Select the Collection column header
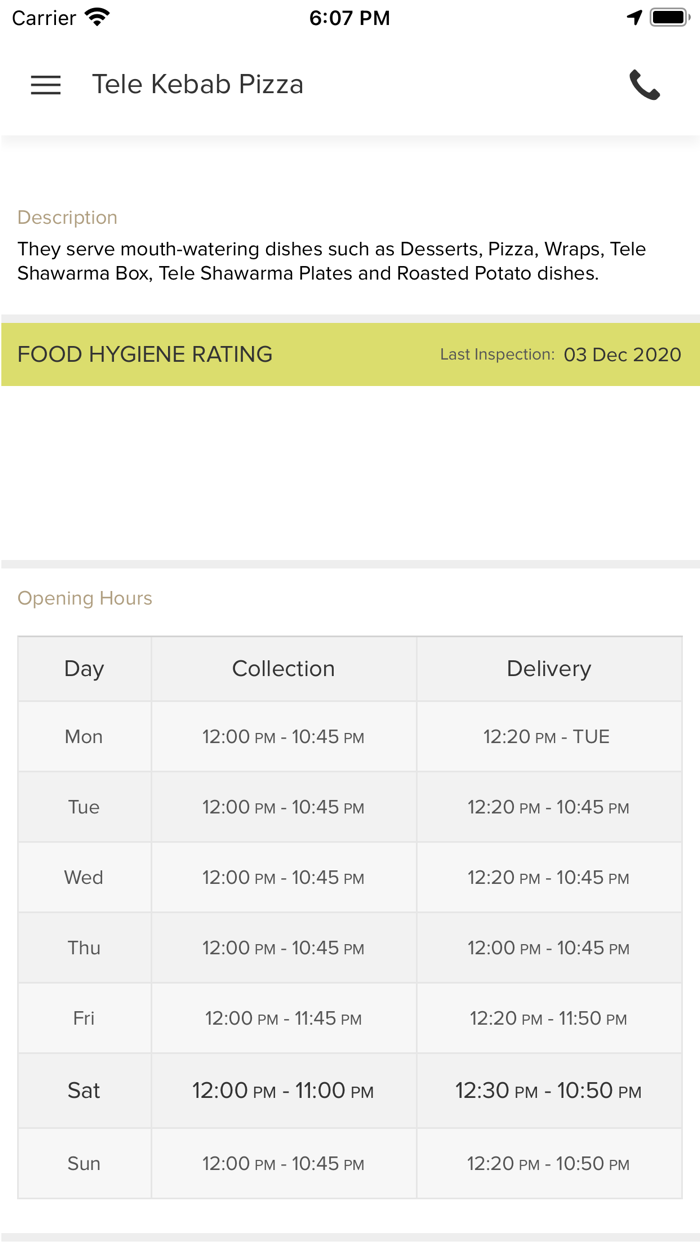Image resolution: width=700 pixels, height=1244 pixels. coord(283,669)
